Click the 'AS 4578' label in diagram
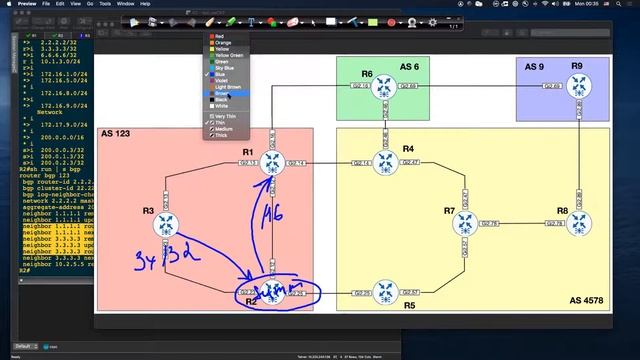Image resolution: width=640 pixels, height=360 pixels. [586, 300]
